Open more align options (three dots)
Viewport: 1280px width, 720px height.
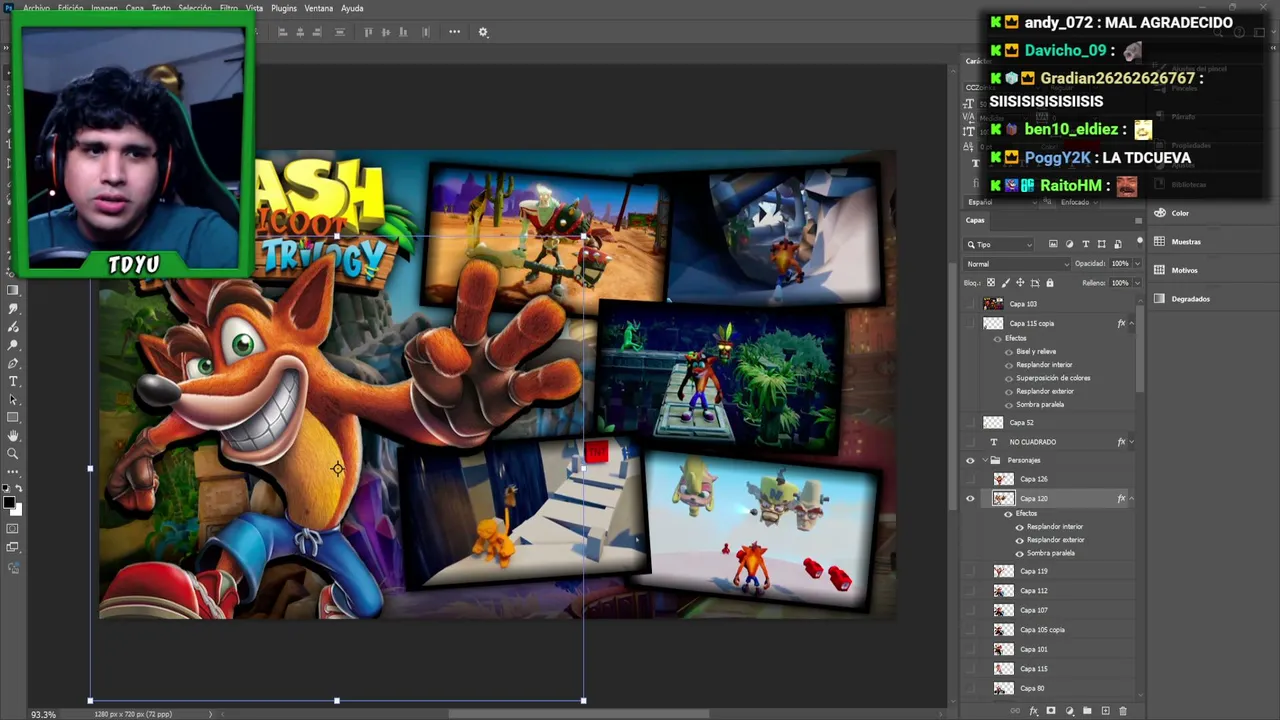coord(455,32)
